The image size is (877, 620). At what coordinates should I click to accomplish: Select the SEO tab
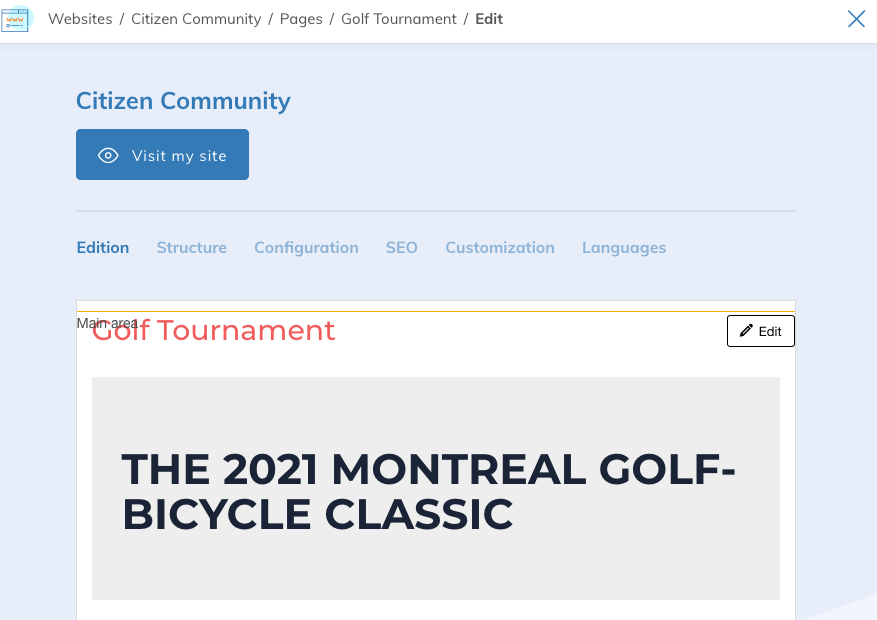(x=402, y=248)
